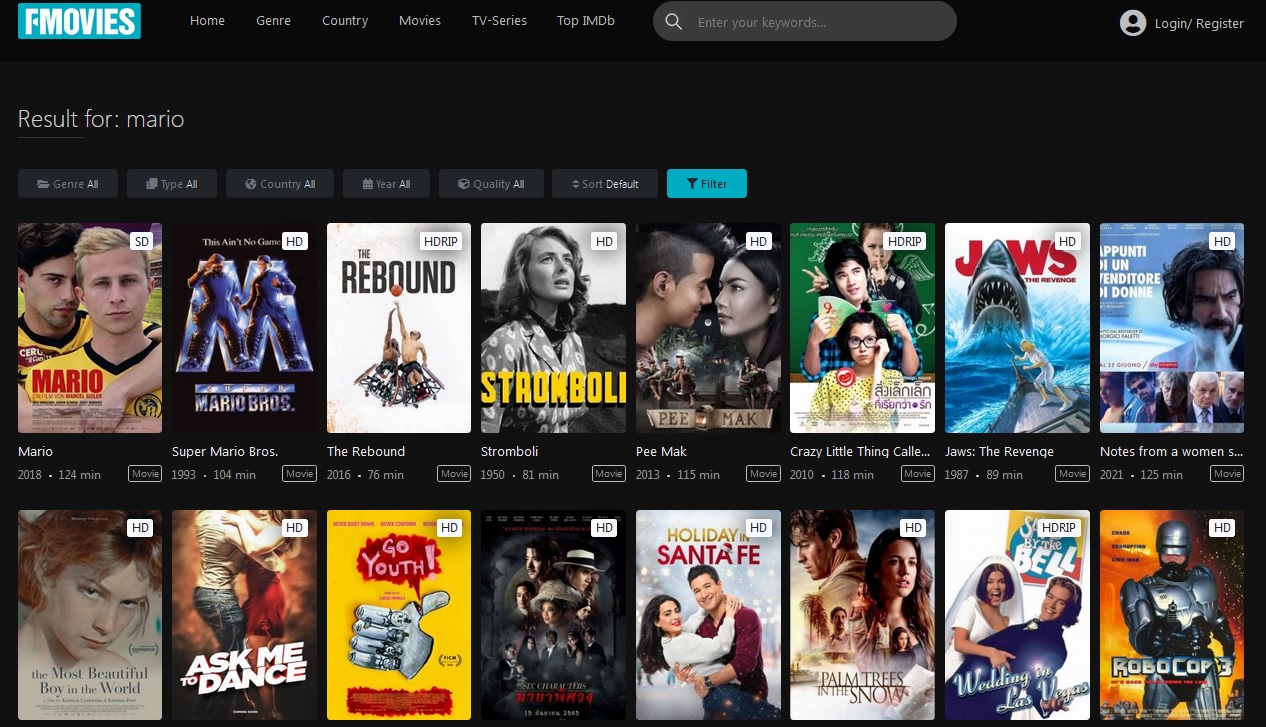Open the RoboCop 3 poster
This screenshot has width=1266, height=727.
coord(1172,615)
